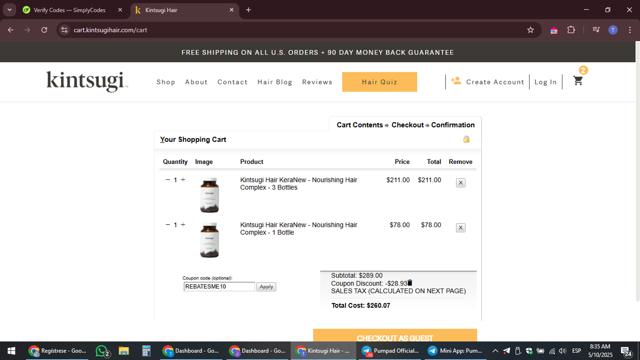Click the Total Cost: $260.07 text

(x=360, y=305)
